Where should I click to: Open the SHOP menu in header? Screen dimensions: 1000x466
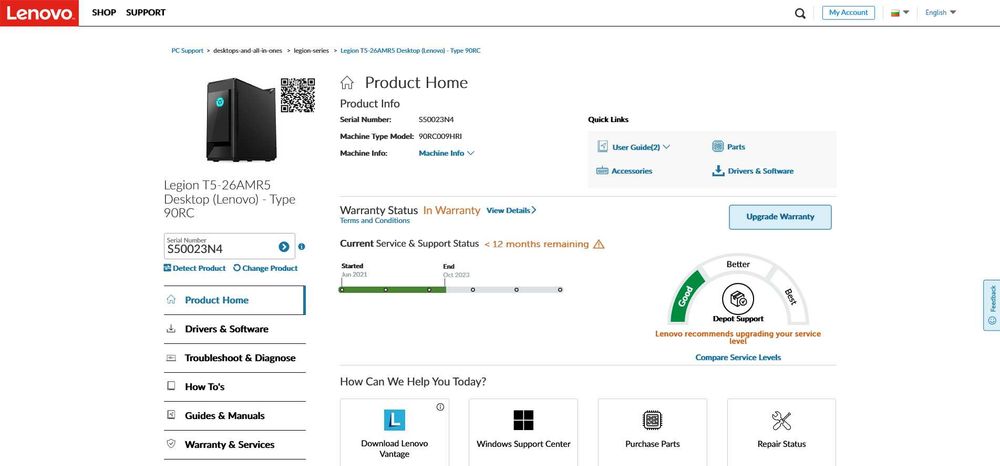[x=104, y=13]
